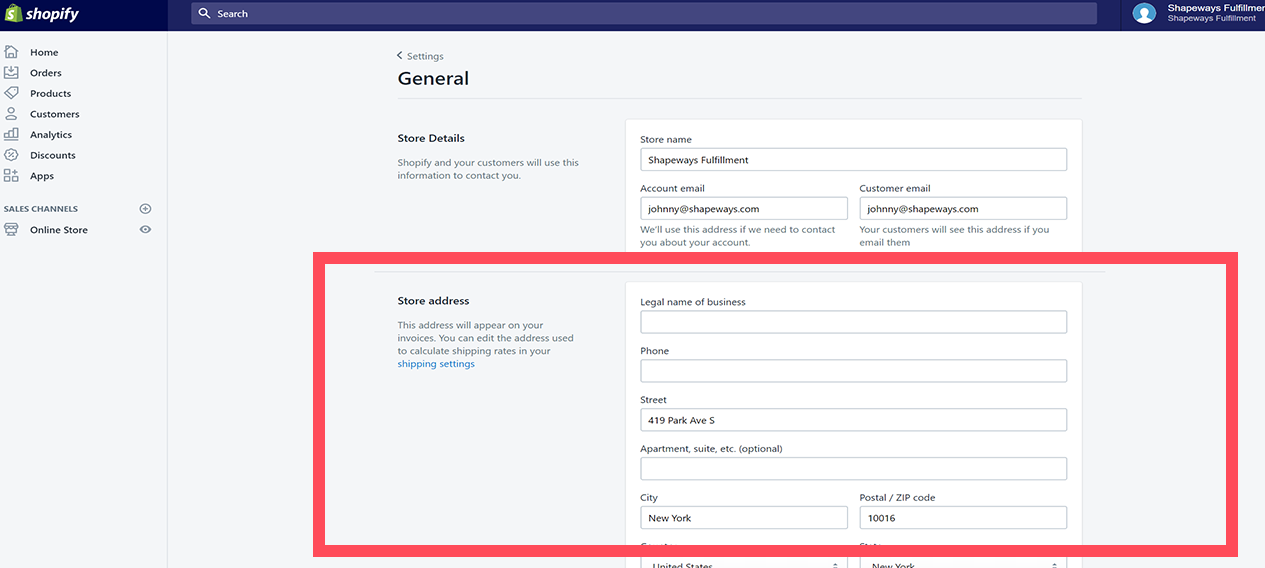The width and height of the screenshot is (1265, 568).
Task: Click the Shopify logo
Action: [42, 14]
